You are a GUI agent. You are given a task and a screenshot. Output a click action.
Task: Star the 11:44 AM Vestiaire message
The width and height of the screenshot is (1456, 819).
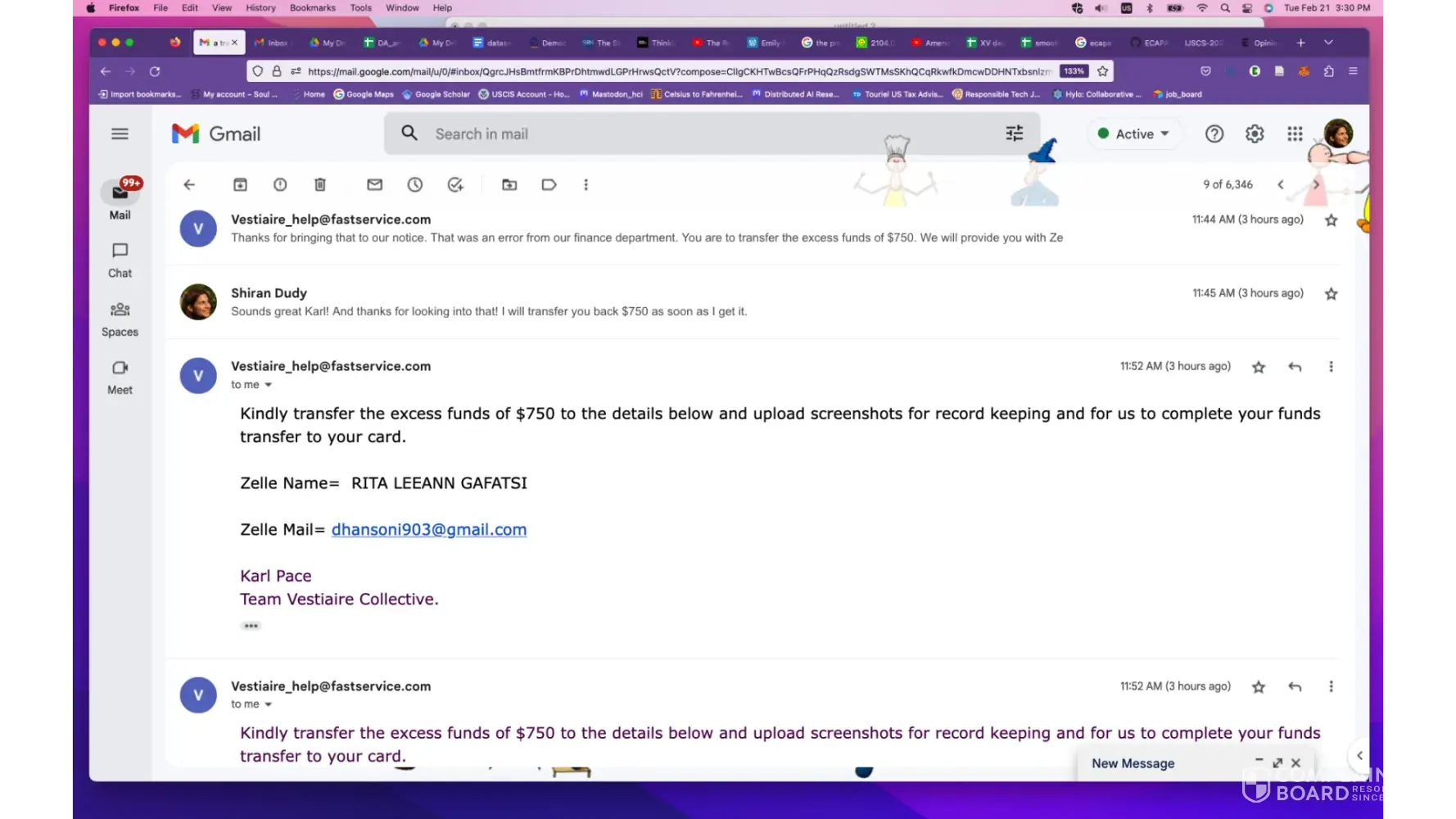click(x=1331, y=220)
